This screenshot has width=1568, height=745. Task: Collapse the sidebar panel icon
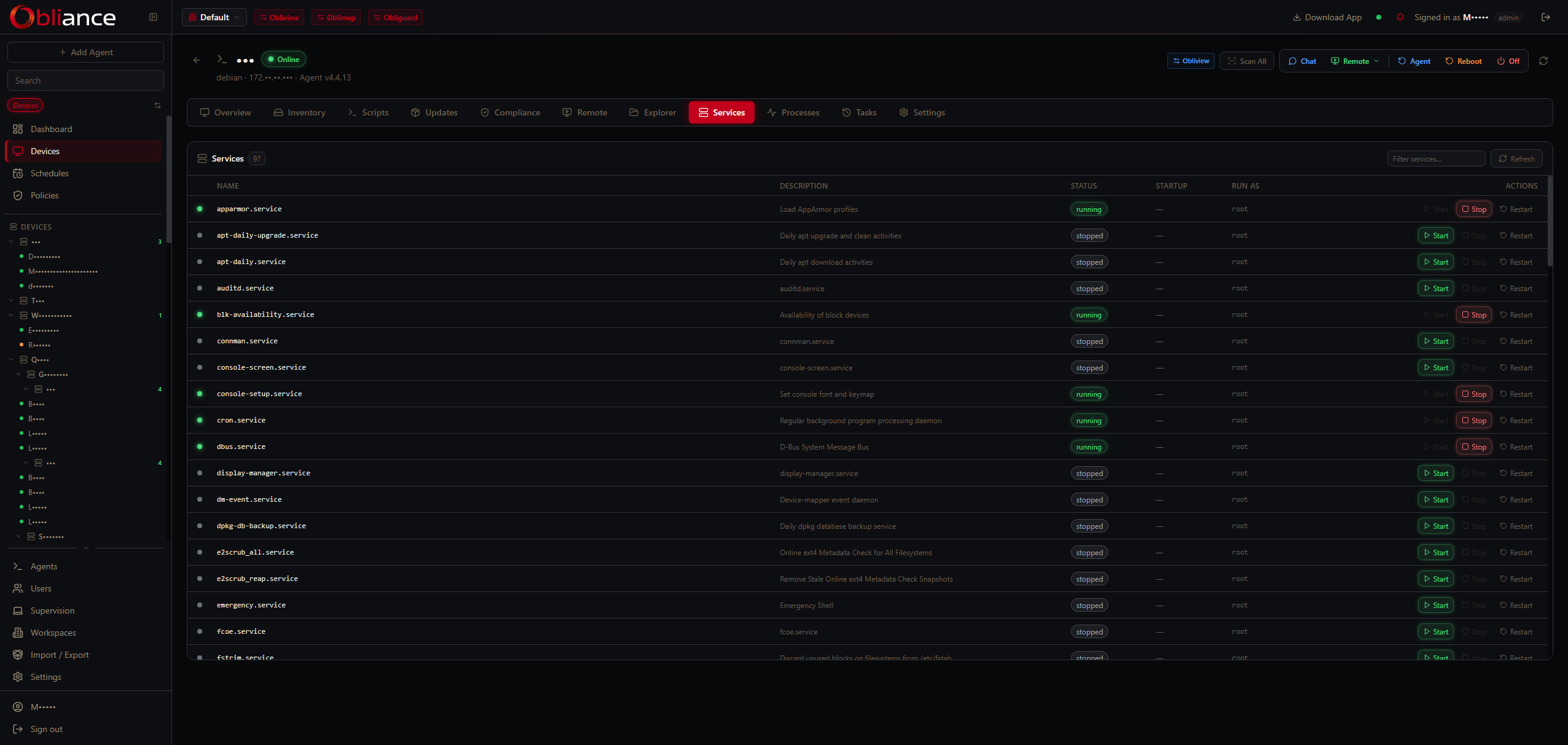point(153,17)
